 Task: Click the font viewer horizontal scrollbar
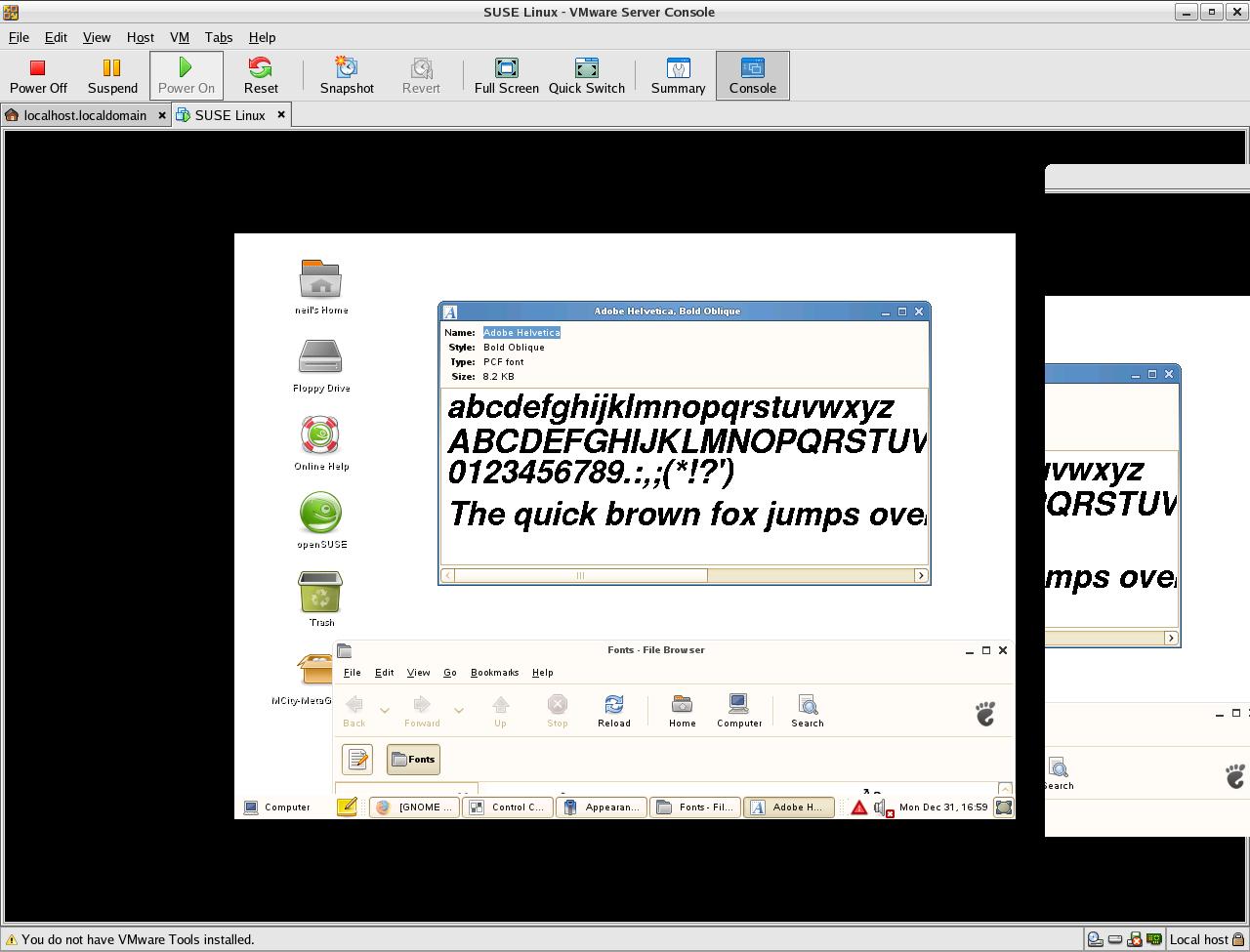580,576
